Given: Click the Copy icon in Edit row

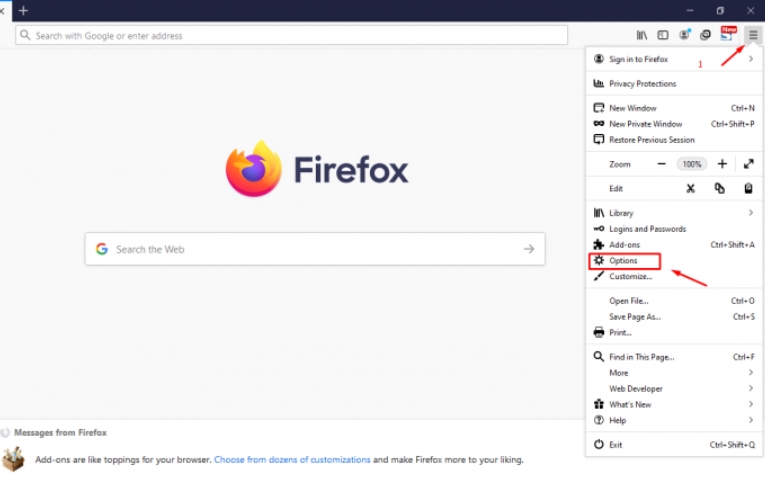Looking at the screenshot, I should tap(719, 188).
